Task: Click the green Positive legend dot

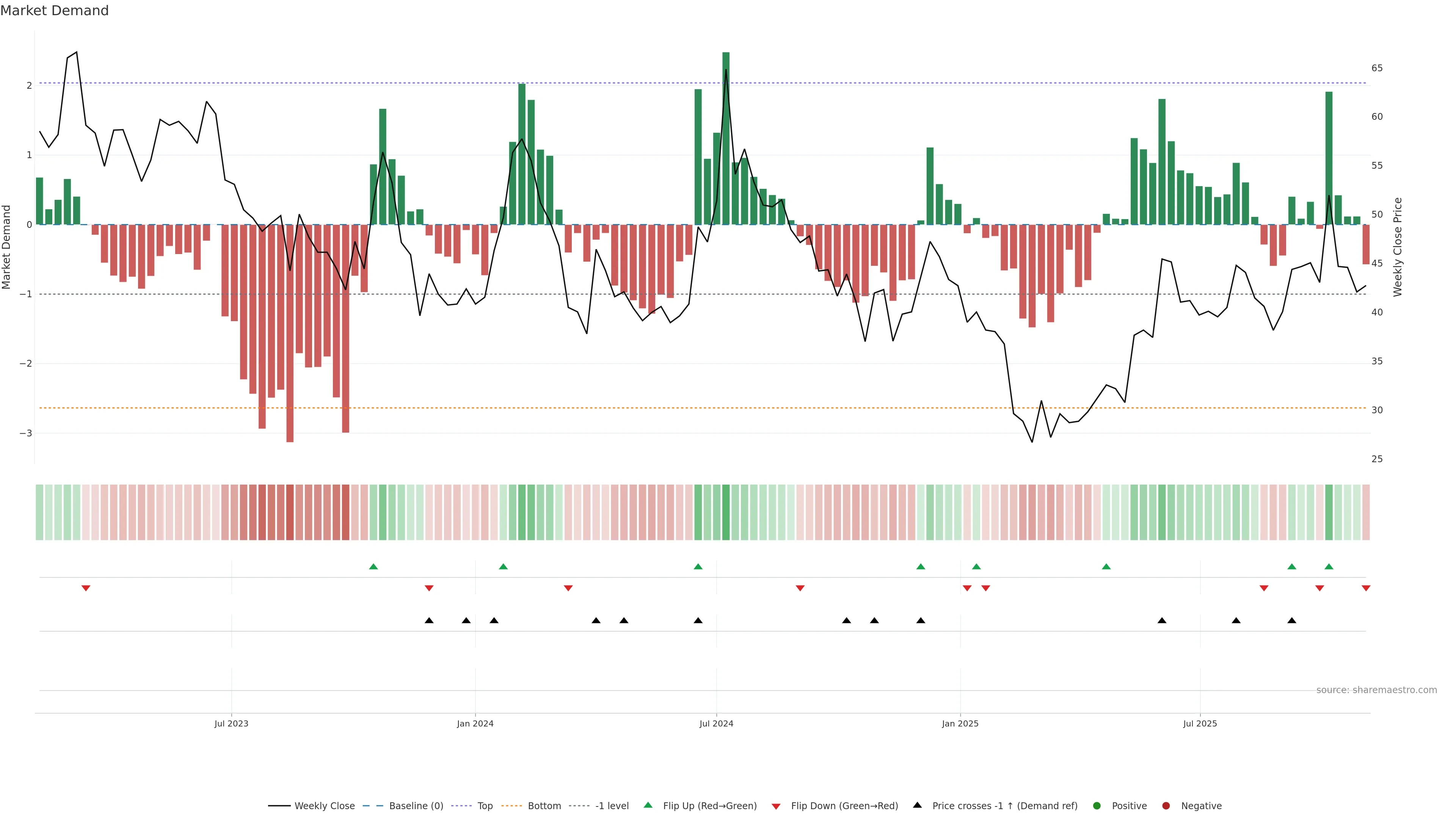Action: pyautogui.click(x=1097, y=805)
